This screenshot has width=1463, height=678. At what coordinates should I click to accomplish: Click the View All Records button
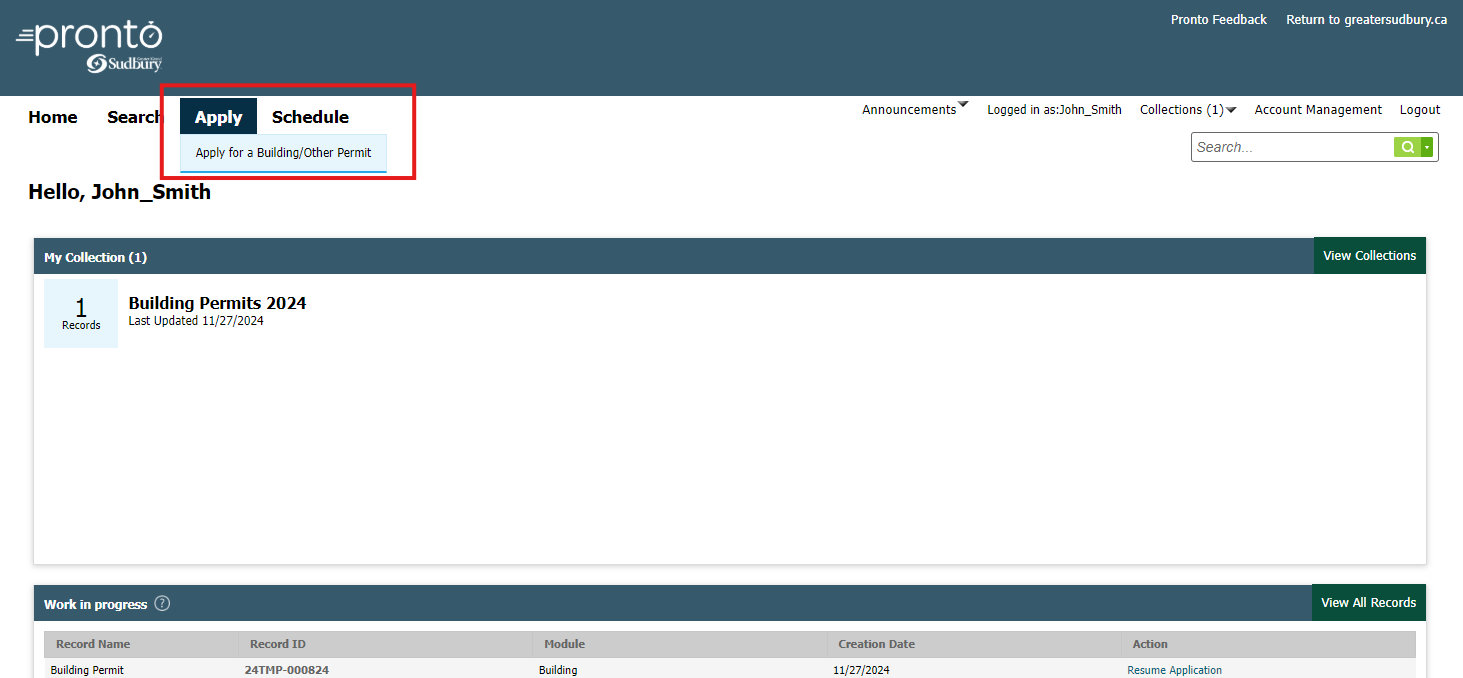(1368, 602)
